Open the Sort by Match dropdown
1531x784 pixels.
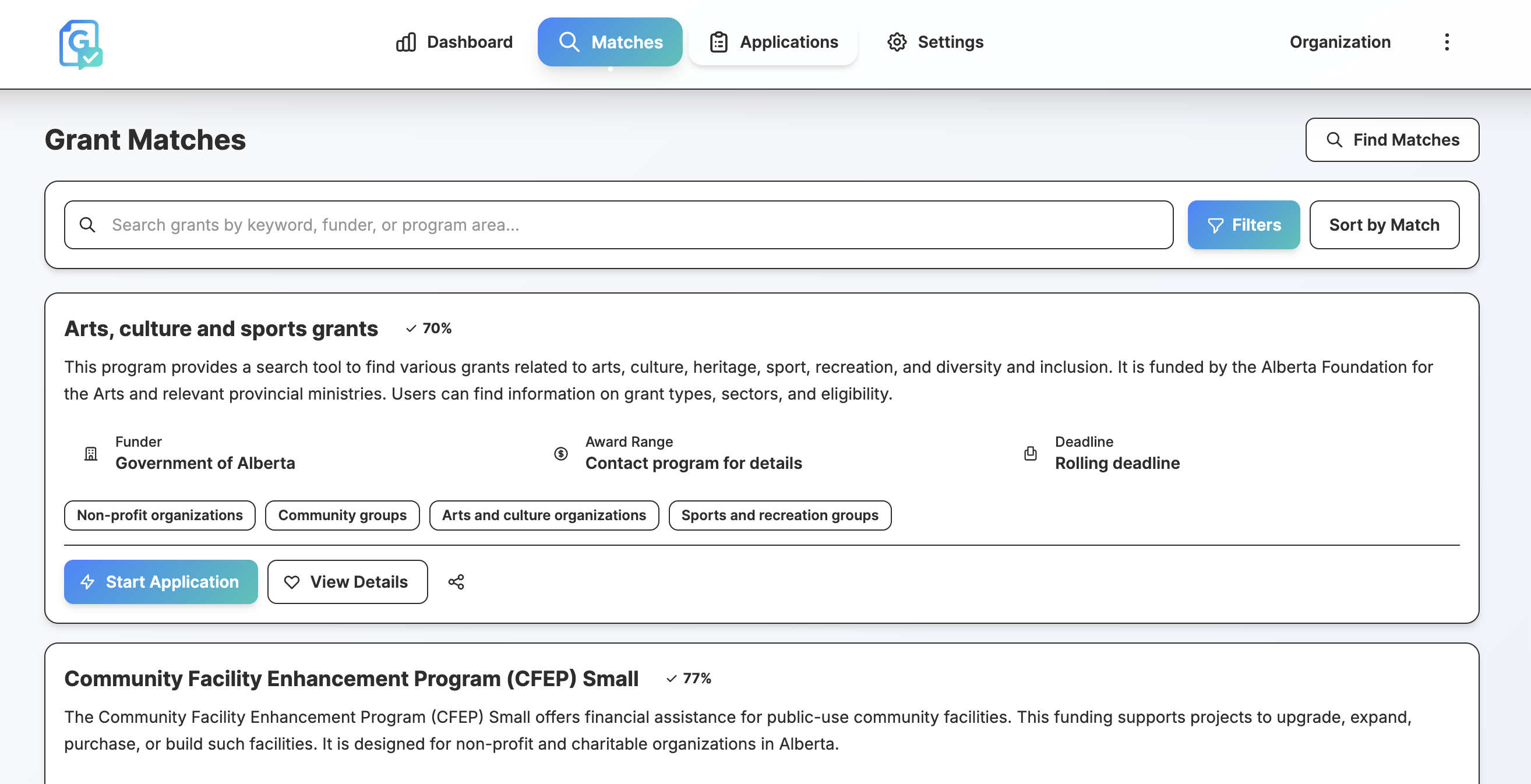1384,225
